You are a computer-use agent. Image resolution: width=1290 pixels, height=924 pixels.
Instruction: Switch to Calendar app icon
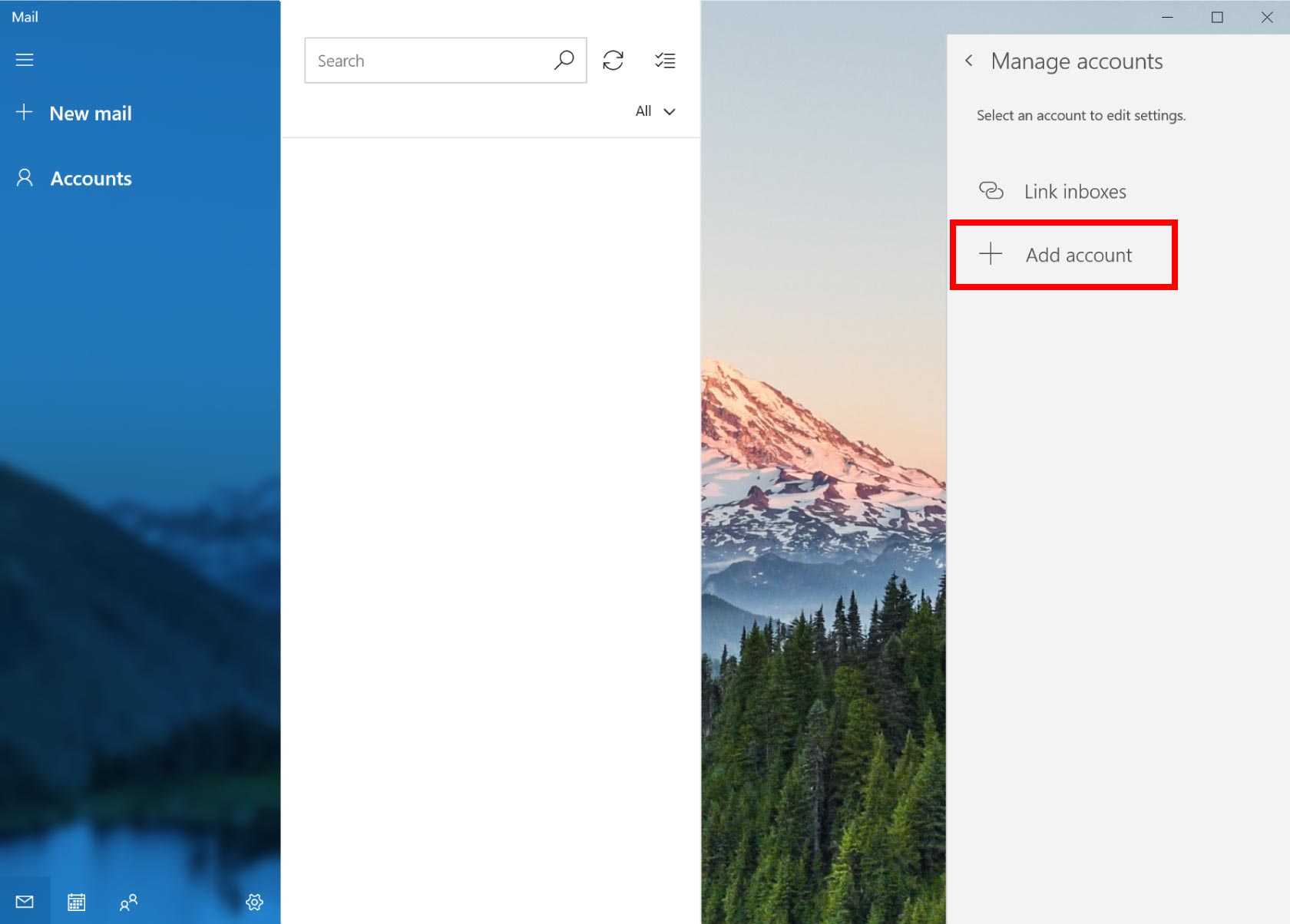(76, 902)
